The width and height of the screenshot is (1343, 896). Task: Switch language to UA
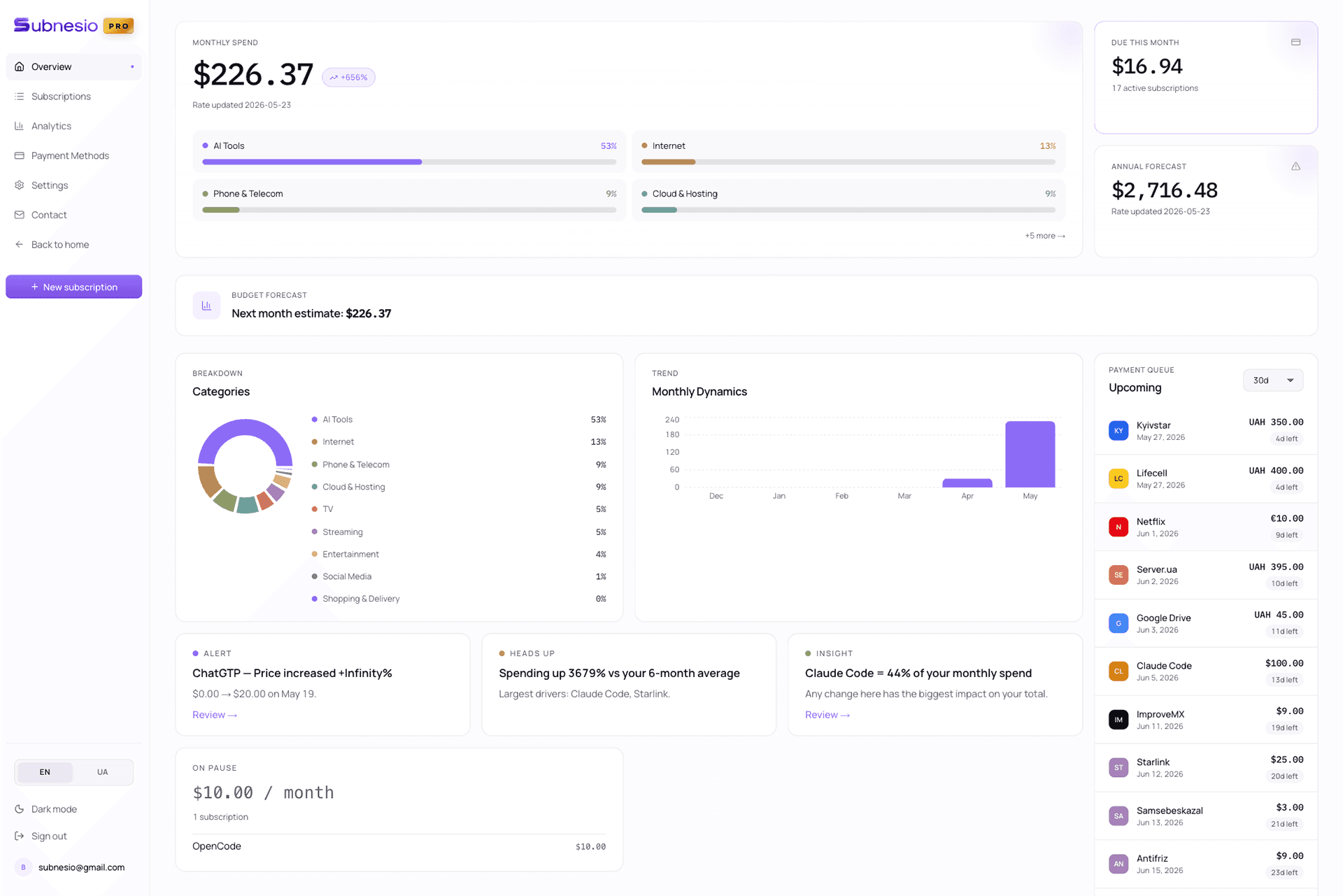(x=103, y=772)
